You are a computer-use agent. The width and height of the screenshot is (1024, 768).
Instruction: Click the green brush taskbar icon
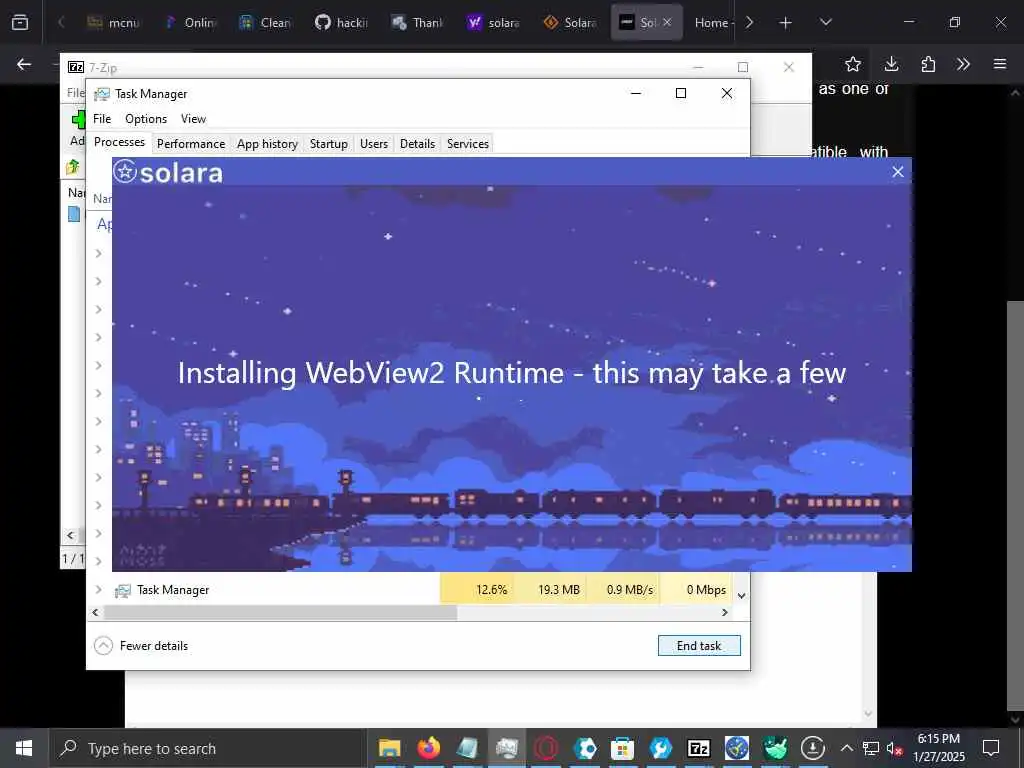click(775, 748)
